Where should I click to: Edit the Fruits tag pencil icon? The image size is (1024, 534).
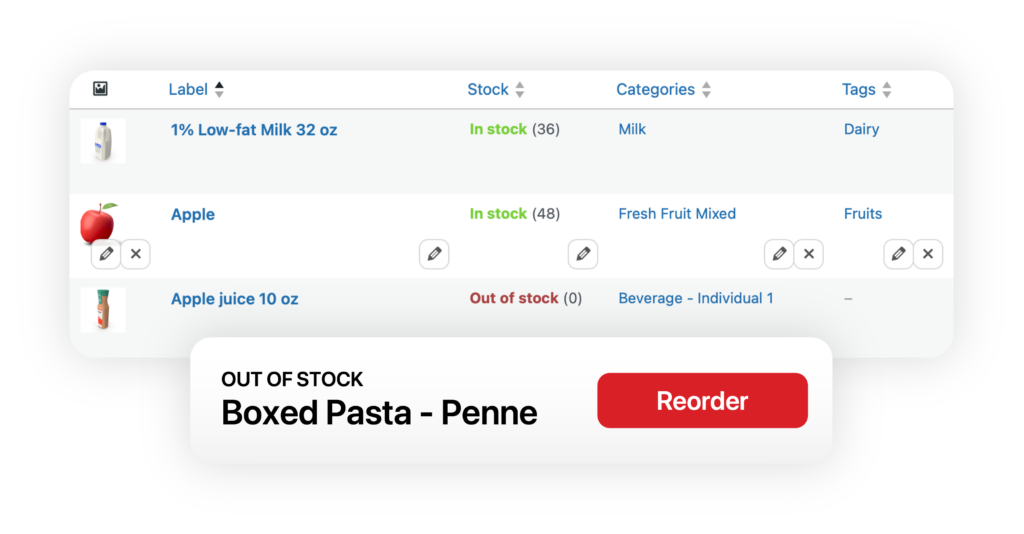click(x=899, y=254)
